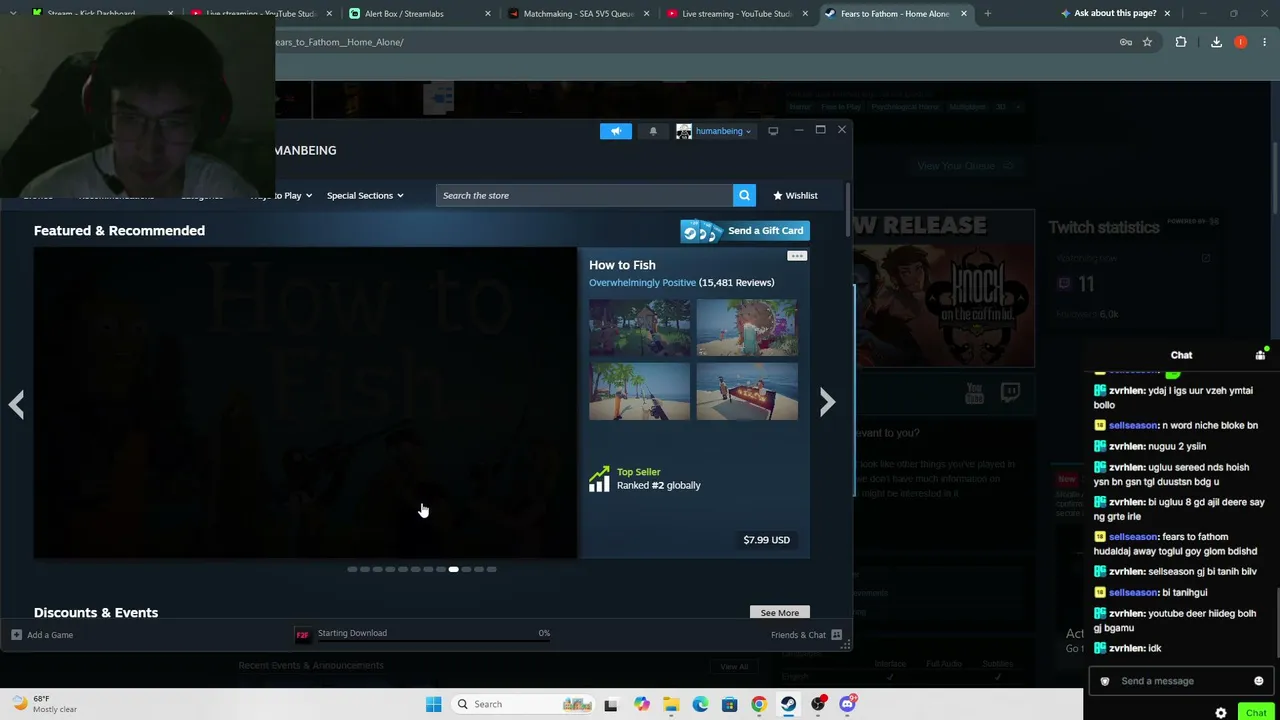The width and height of the screenshot is (1280, 720).
Task: Open the Windows Start menu
Action: point(433,704)
